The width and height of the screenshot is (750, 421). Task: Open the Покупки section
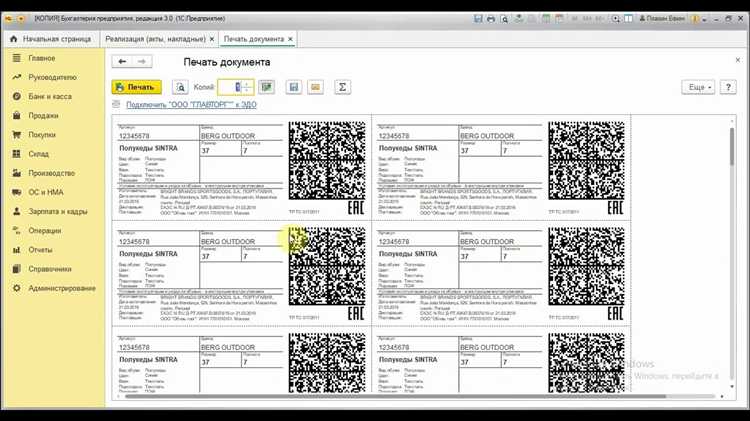(42, 134)
